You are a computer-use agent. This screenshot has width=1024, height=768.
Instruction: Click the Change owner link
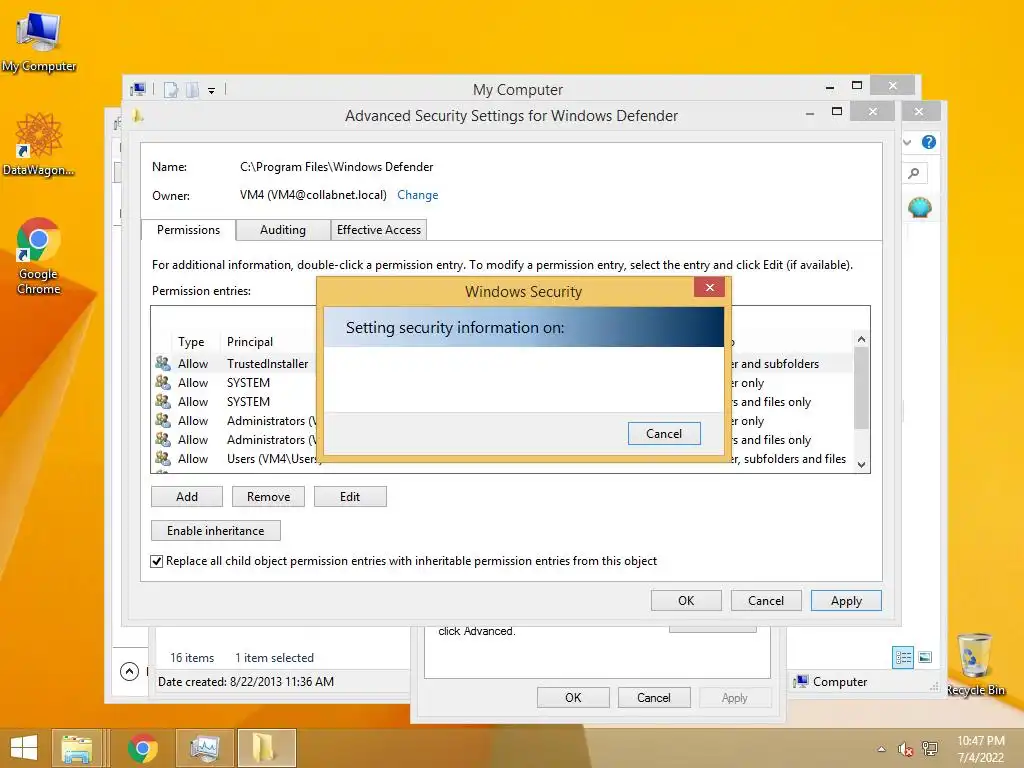point(417,195)
